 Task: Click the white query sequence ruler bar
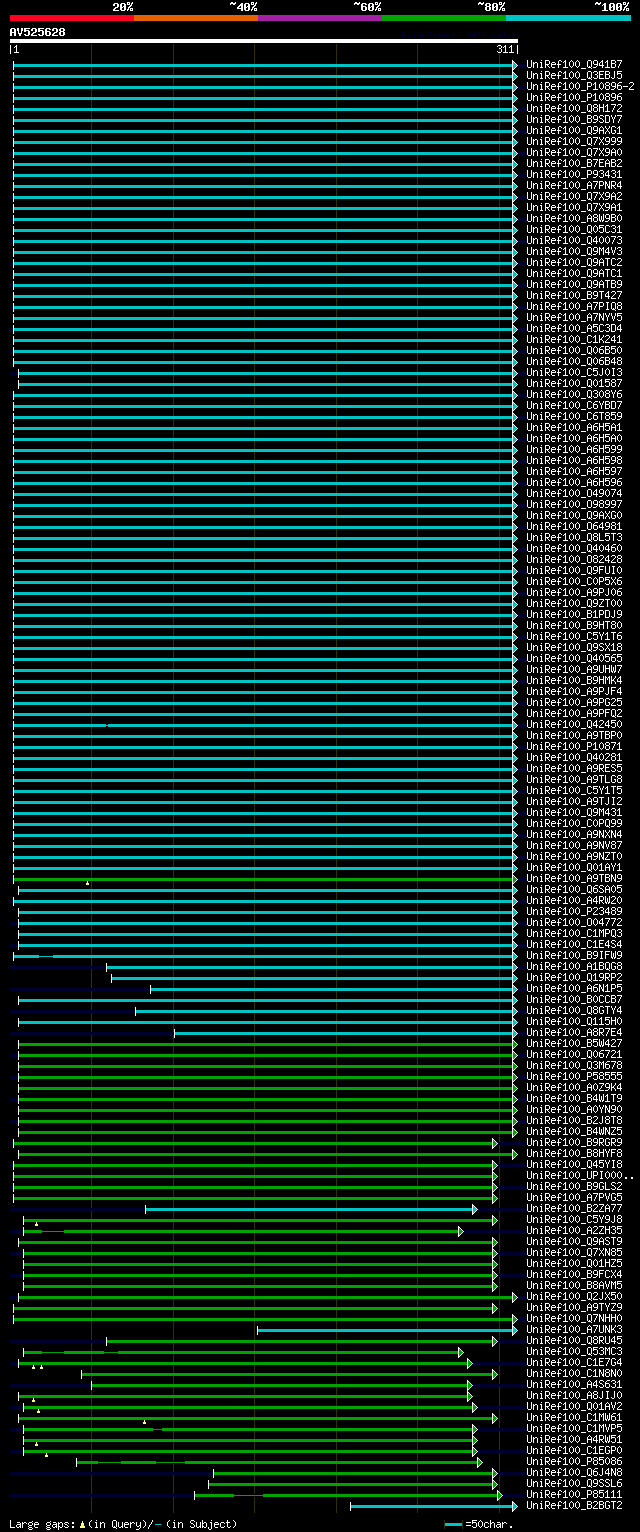click(264, 41)
